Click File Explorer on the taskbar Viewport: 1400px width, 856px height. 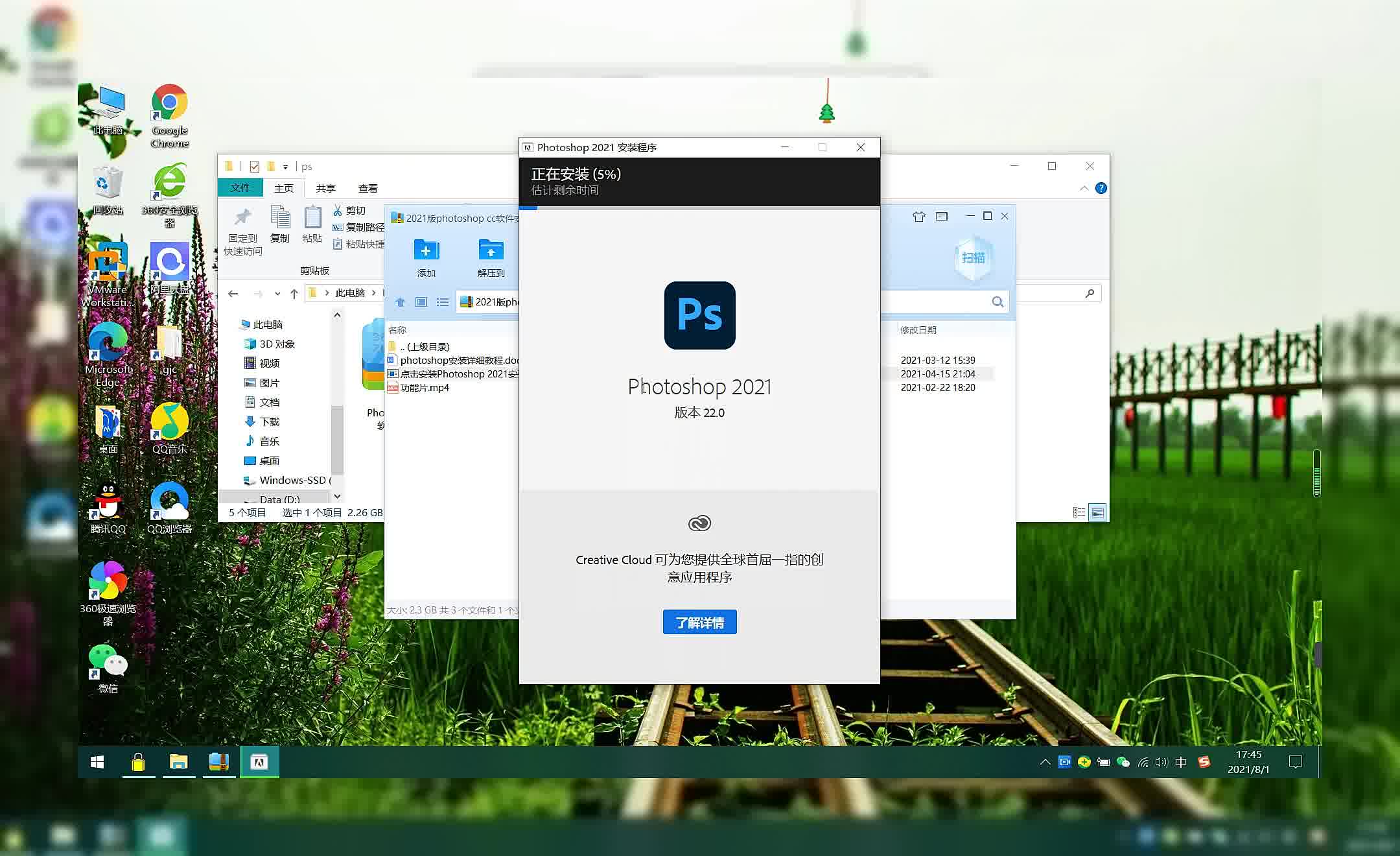click(x=178, y=762)
